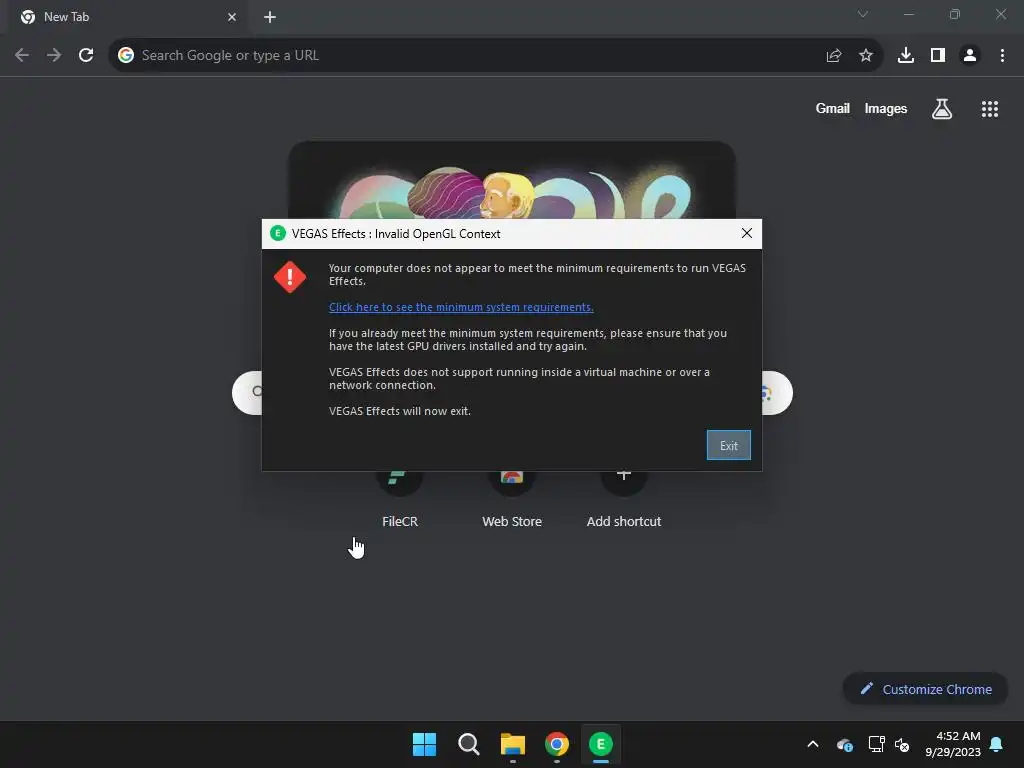
Task: Show hidden system tray icons
Action: [x=813, y=744]
